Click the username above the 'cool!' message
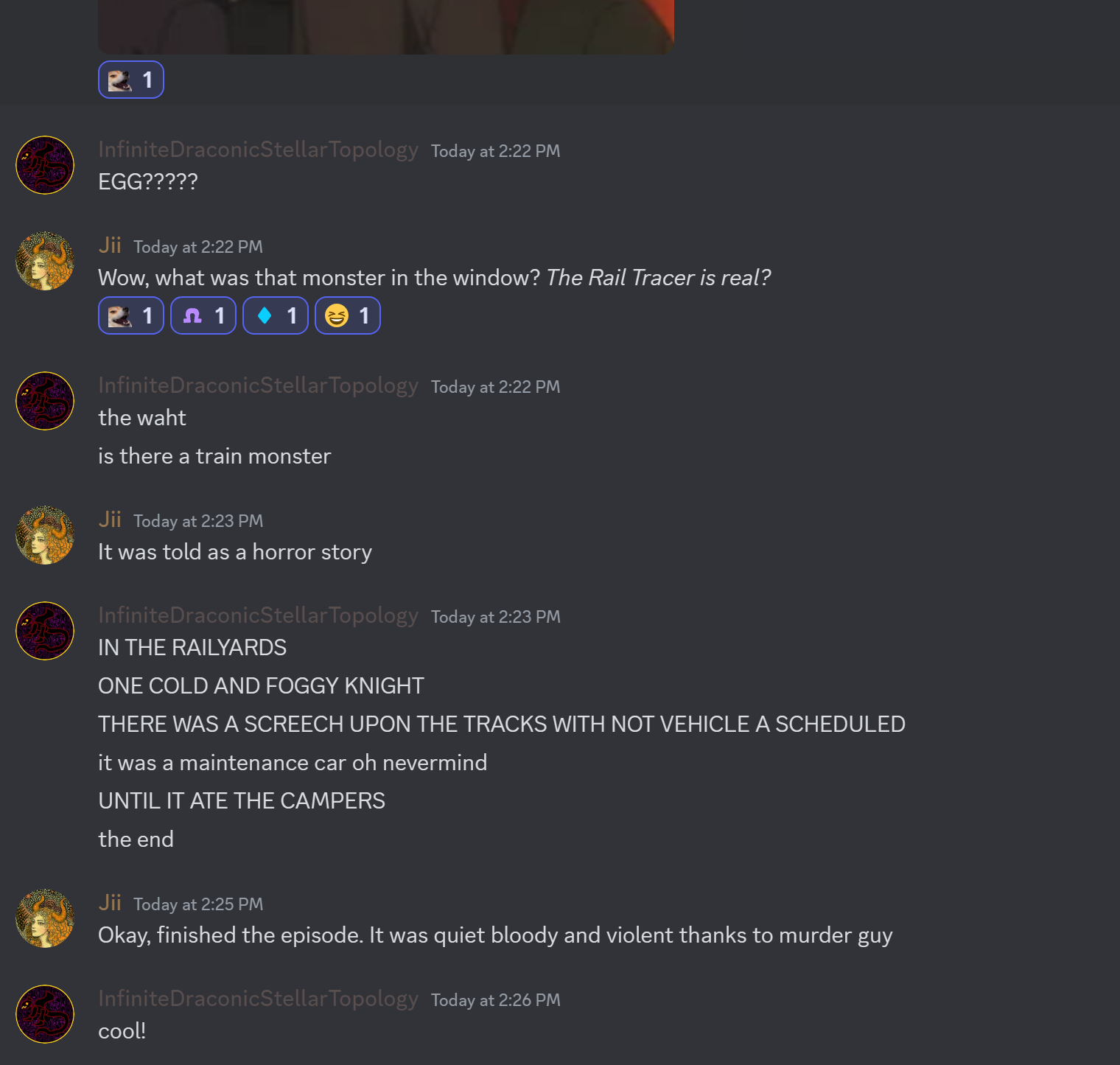This screenshot has height=1065, width=1120. point(259,999)
